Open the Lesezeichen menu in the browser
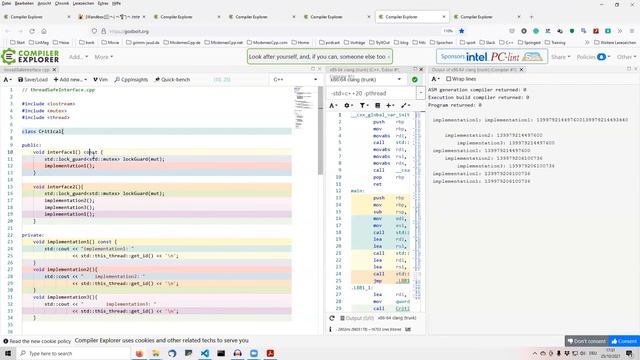Screen dimensions: 640x360 (x=83, y=3)
